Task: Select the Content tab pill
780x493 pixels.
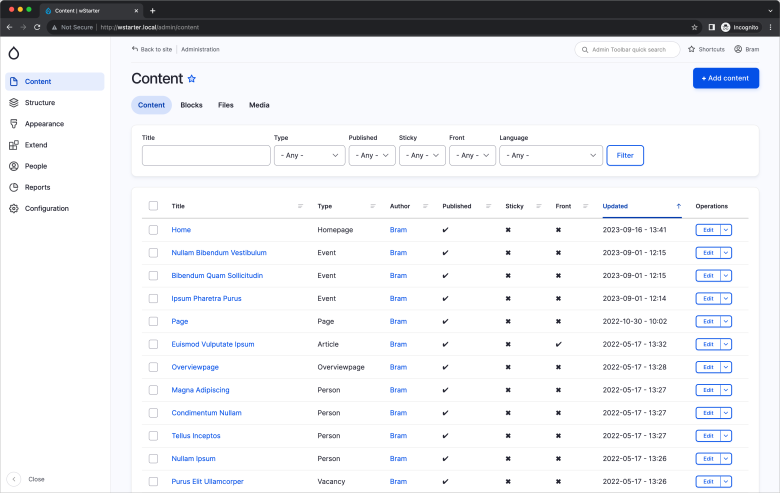Action: point(151,105)
